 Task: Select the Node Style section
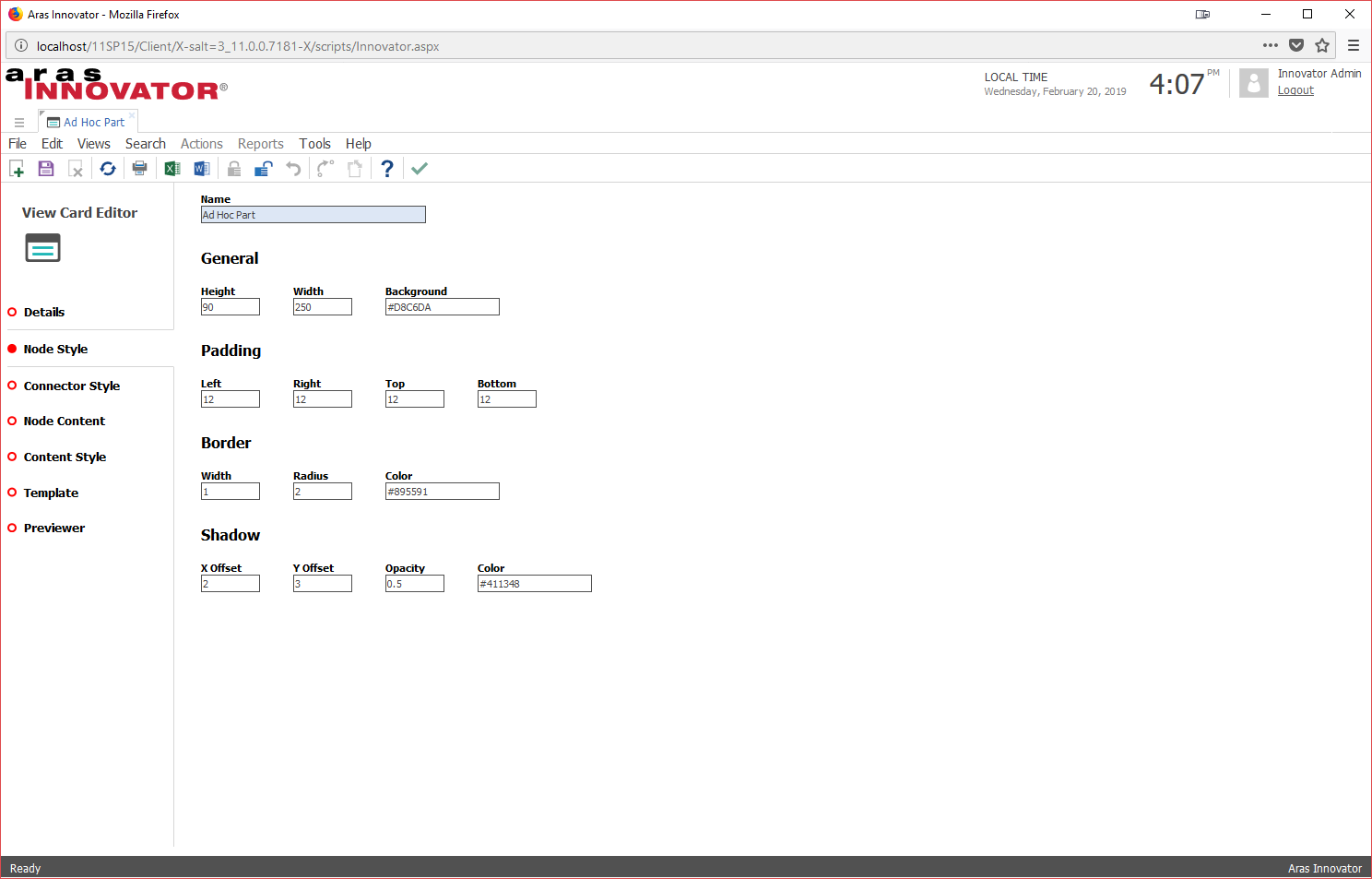55,349
